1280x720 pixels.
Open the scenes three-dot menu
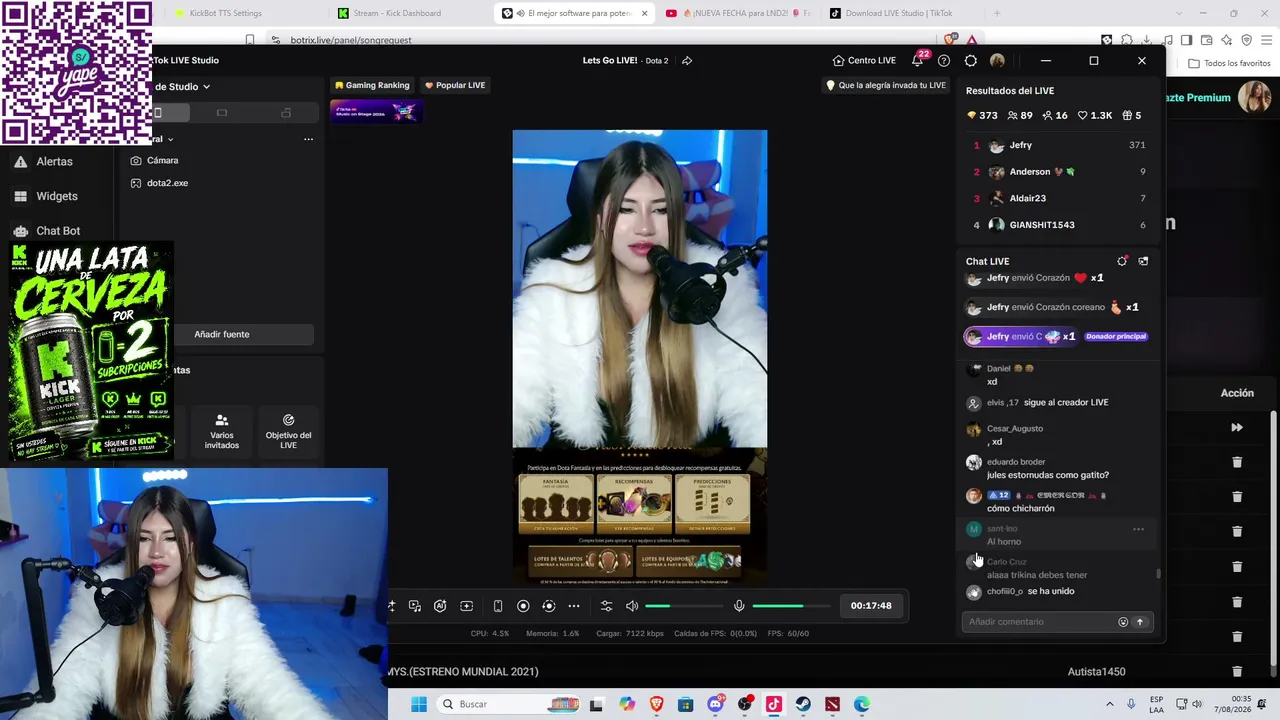(x=308, y=139)
